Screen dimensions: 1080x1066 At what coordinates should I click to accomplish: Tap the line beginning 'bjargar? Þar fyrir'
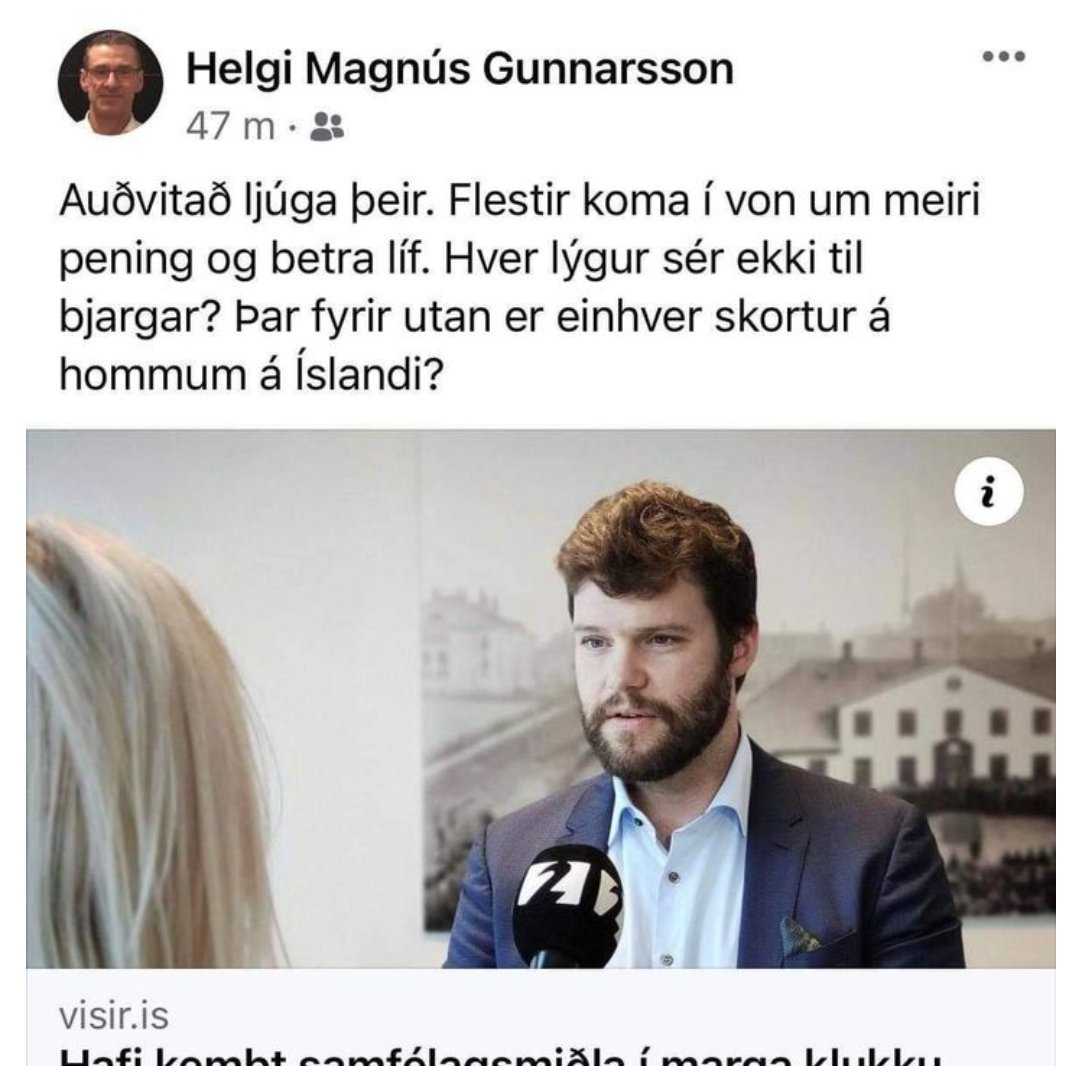click(475, 317)
